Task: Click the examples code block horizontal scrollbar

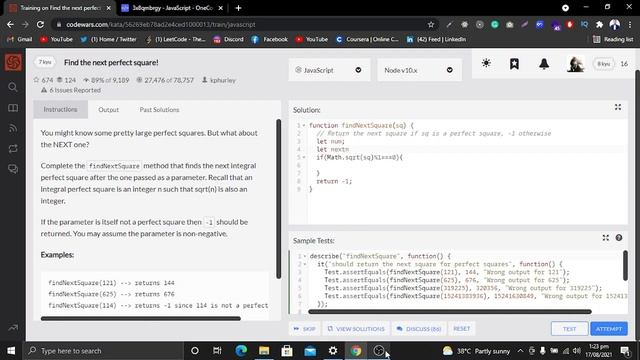Action: (x=141, y=318)
